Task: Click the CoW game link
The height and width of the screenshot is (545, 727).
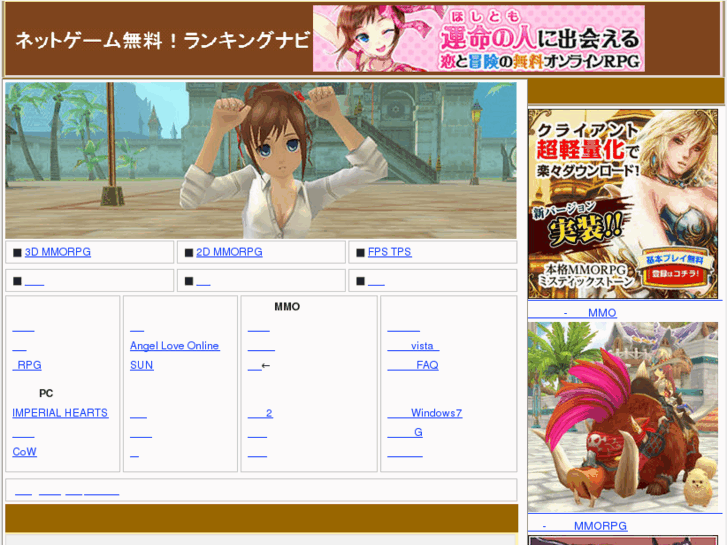Action: [x=24, y=452]
